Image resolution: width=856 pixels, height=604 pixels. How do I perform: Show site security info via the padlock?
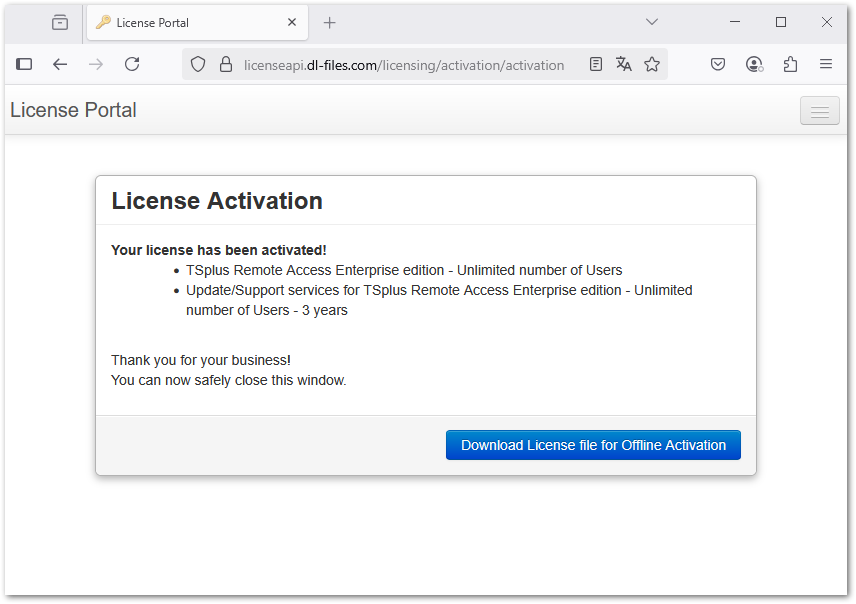(225, 64)
